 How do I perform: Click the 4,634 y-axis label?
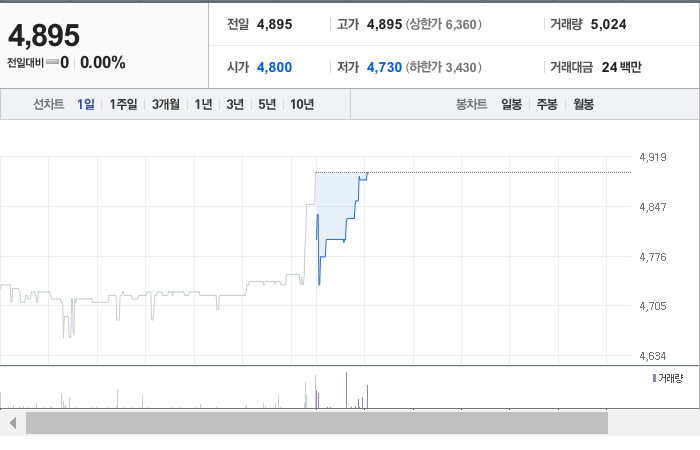(x=653, y=356)
